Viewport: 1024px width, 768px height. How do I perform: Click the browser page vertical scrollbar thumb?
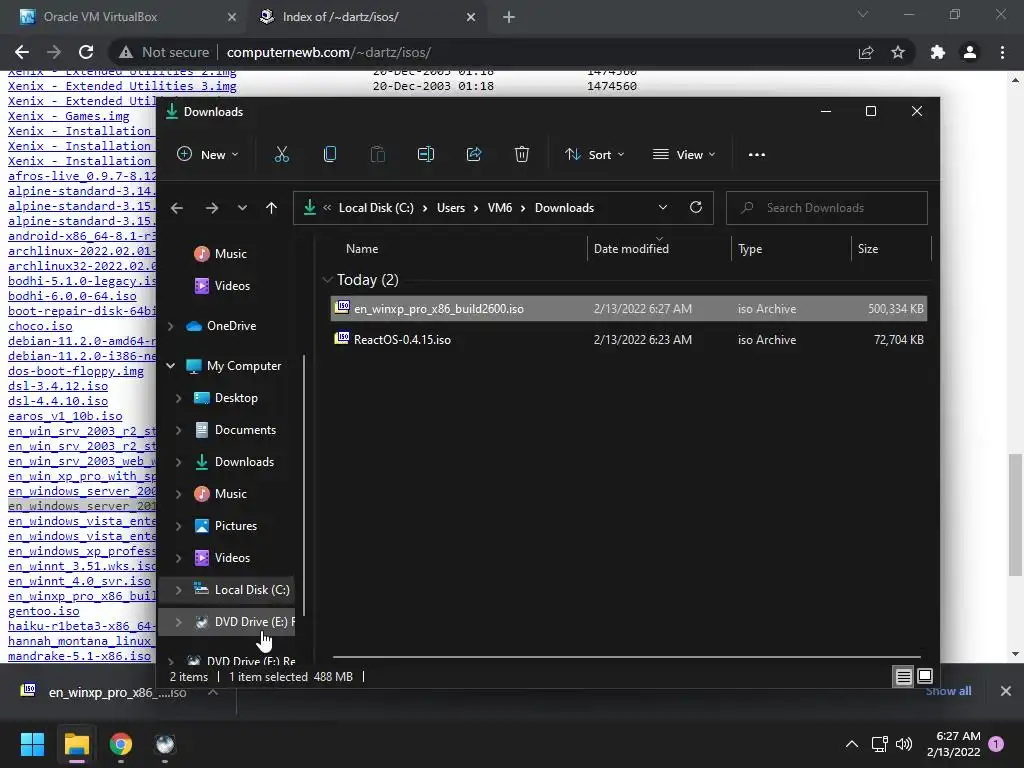(x=1015, y=515)
